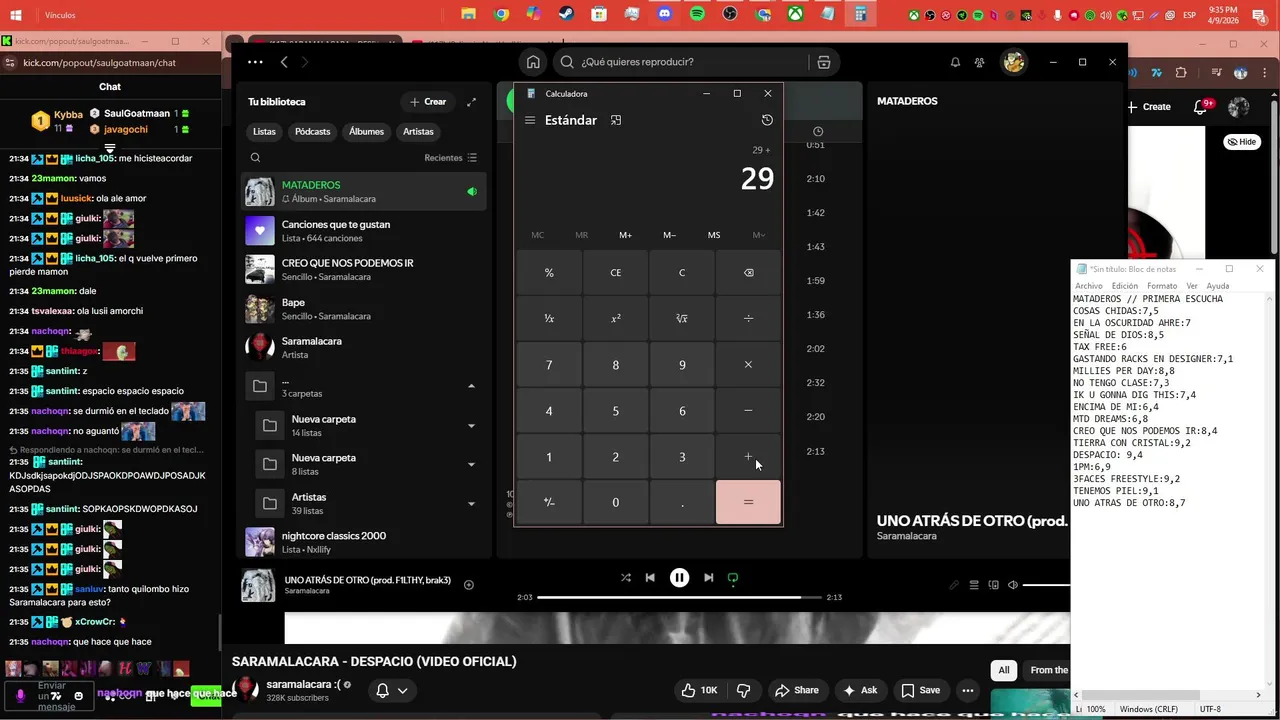Screen dimensions: 1280x720
Task: Pause Spotify playback
Action: 679,578
